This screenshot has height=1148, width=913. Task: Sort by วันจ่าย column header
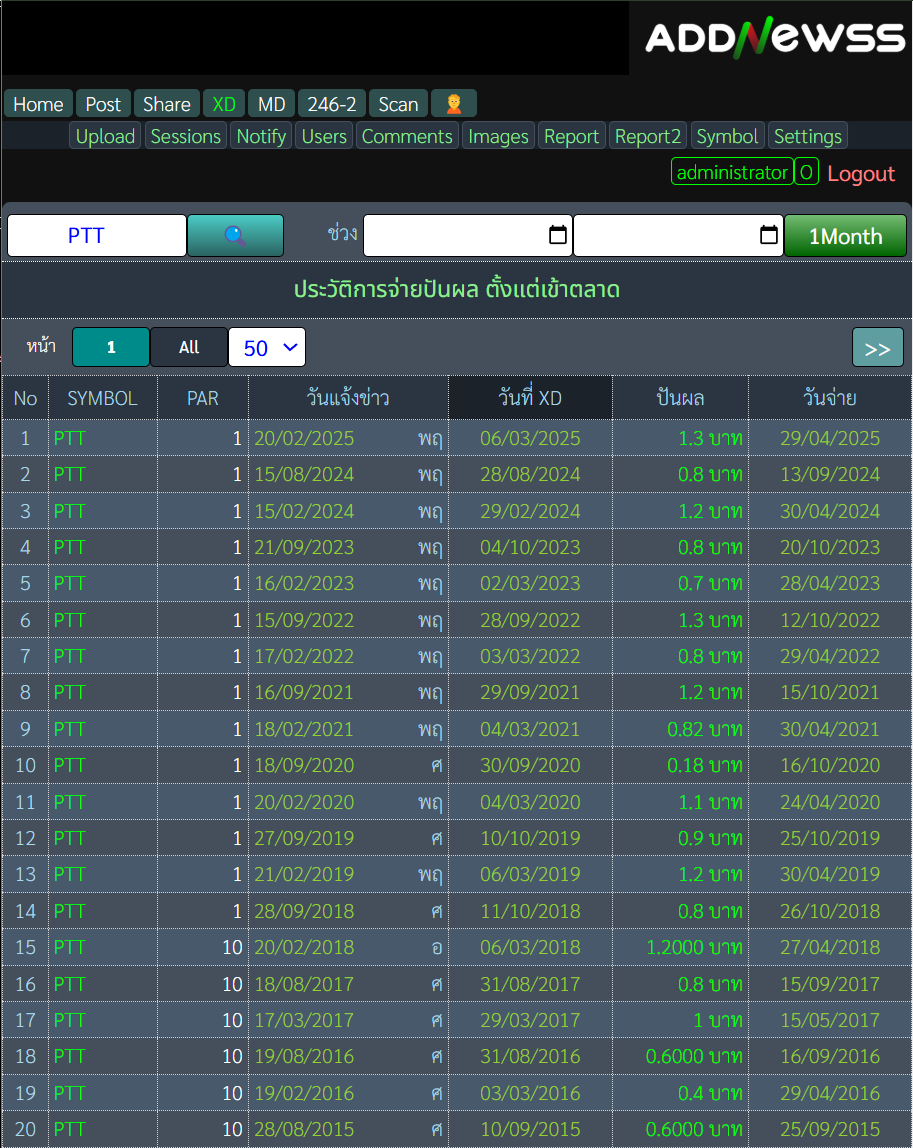tap(830, 398)
